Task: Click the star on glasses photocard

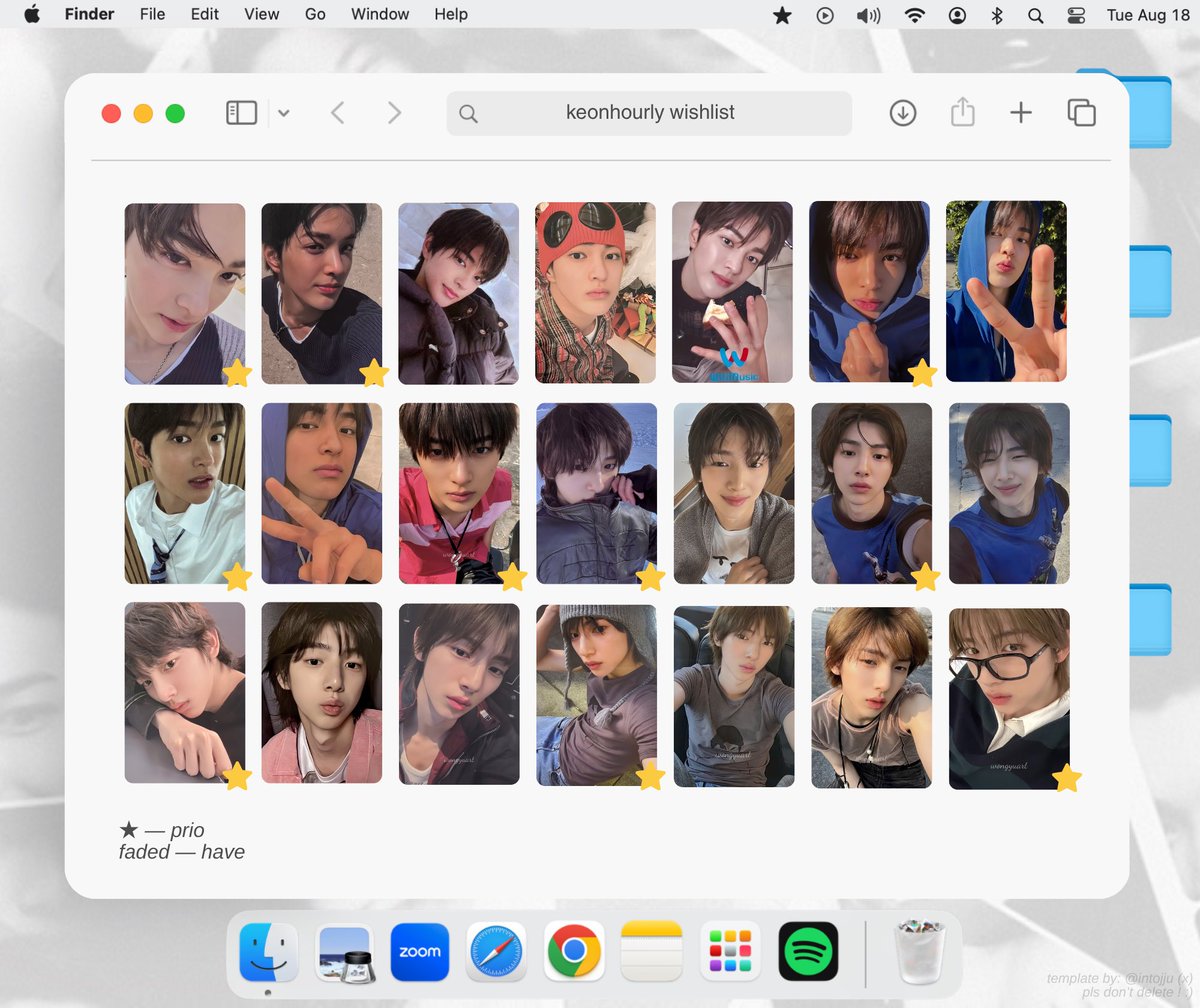Action: (x=1067, y=778)
